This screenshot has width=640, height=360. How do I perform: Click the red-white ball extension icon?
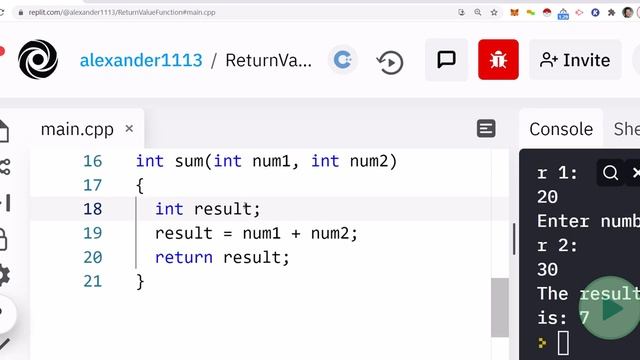[547, 13]
